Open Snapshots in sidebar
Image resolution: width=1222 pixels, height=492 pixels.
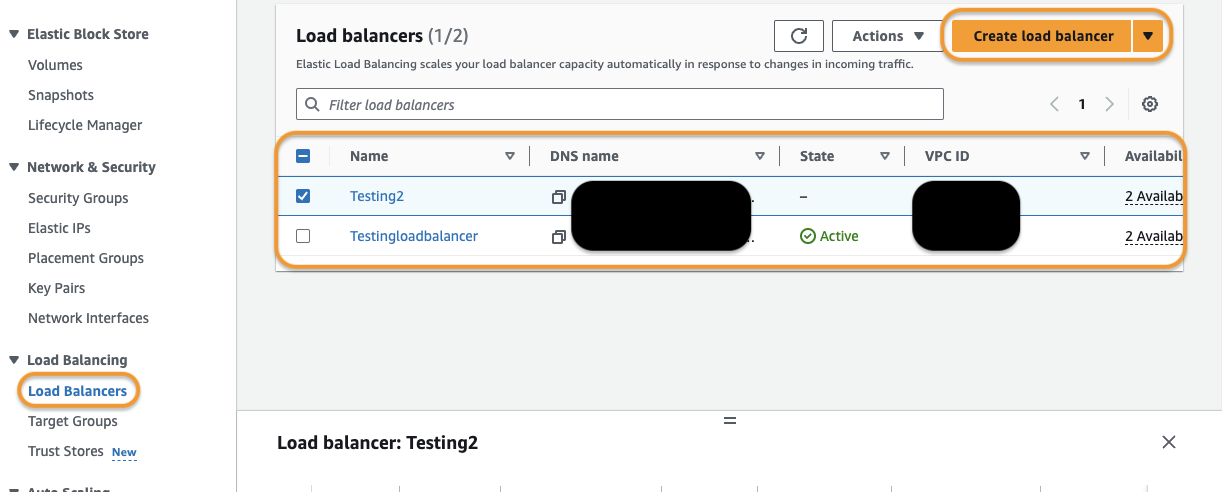(x=61, y=95)
